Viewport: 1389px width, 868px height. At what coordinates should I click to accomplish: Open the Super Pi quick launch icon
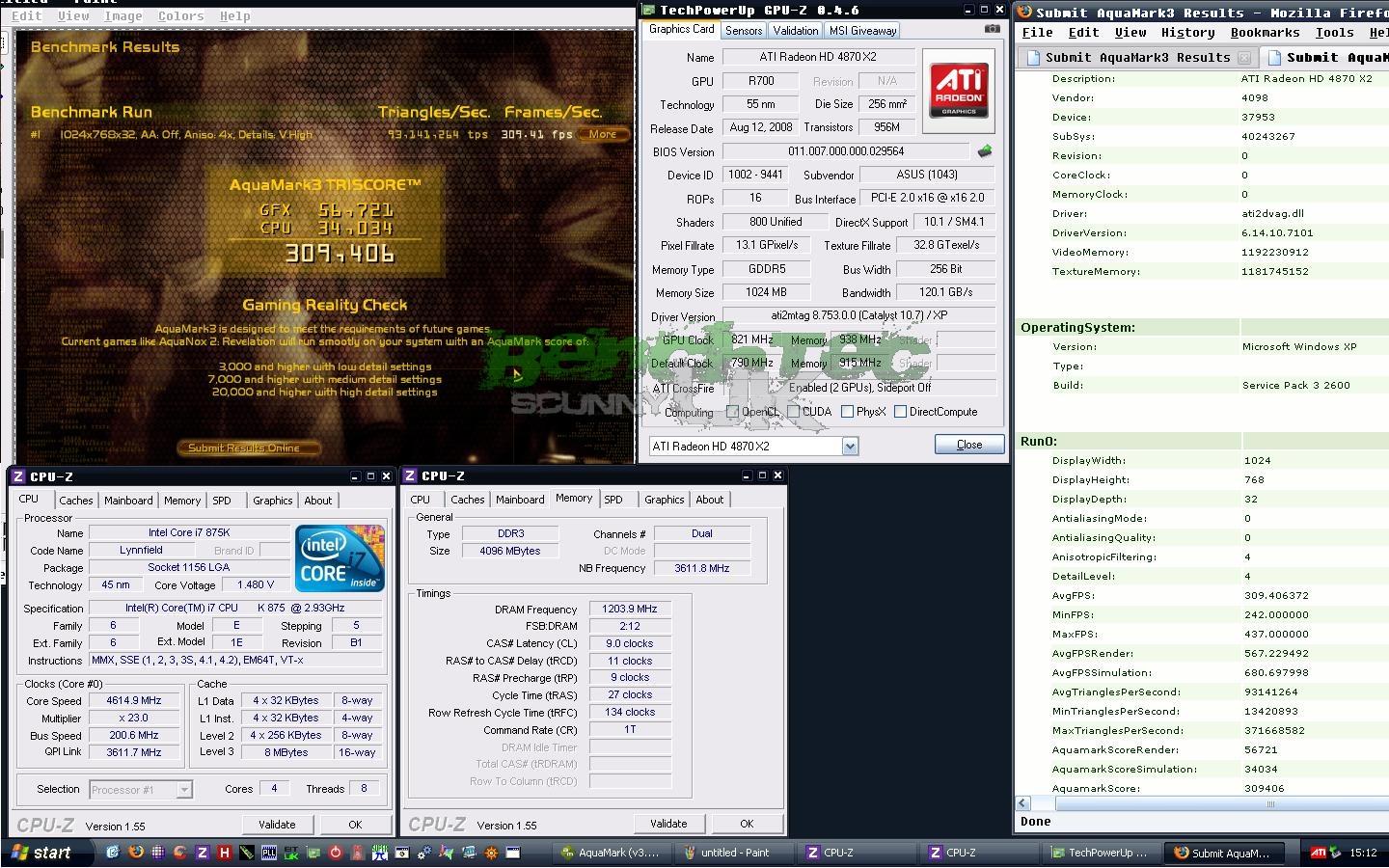tap(379, 853)
